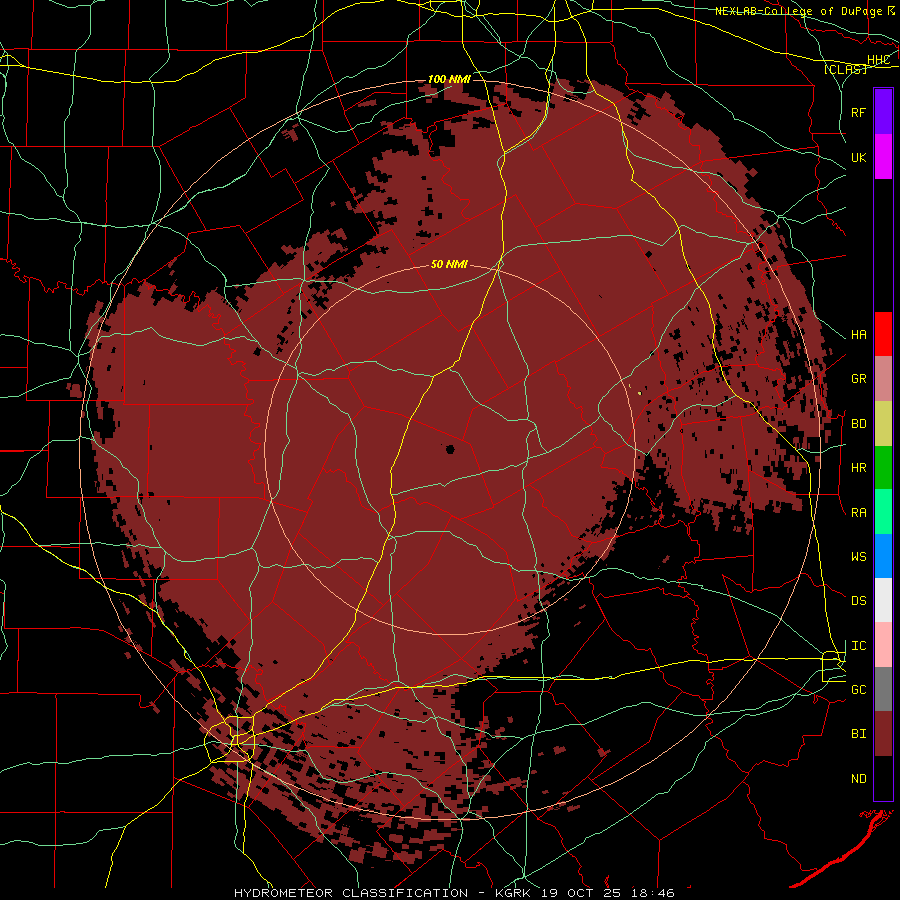This screenshot has width=900, height=900.
Task: Click the small yellow pixel echo east of center
Action: [639, 393]
